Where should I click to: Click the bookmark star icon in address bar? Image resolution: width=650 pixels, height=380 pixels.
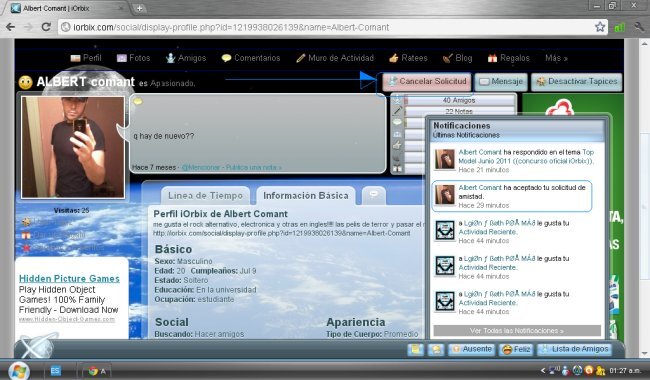click(x=599, y=27)
